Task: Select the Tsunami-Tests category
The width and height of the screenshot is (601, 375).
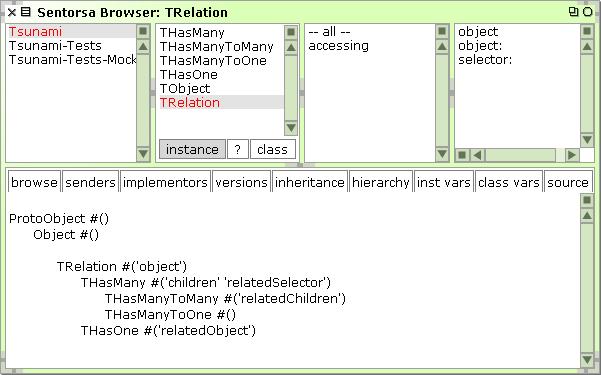Action: tap(55, 46)
